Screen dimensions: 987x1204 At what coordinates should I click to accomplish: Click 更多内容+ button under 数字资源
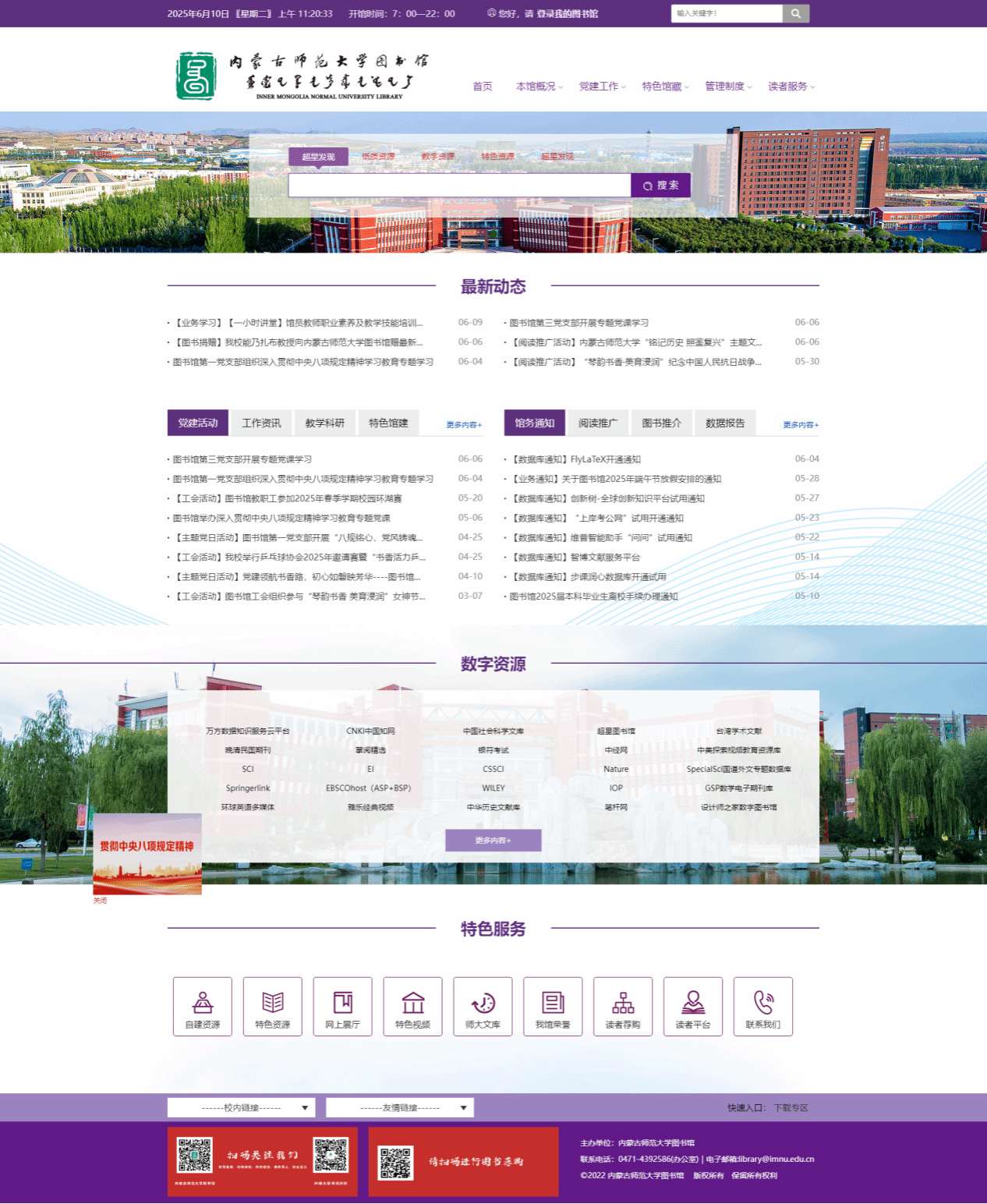click(x=493, y=841)
